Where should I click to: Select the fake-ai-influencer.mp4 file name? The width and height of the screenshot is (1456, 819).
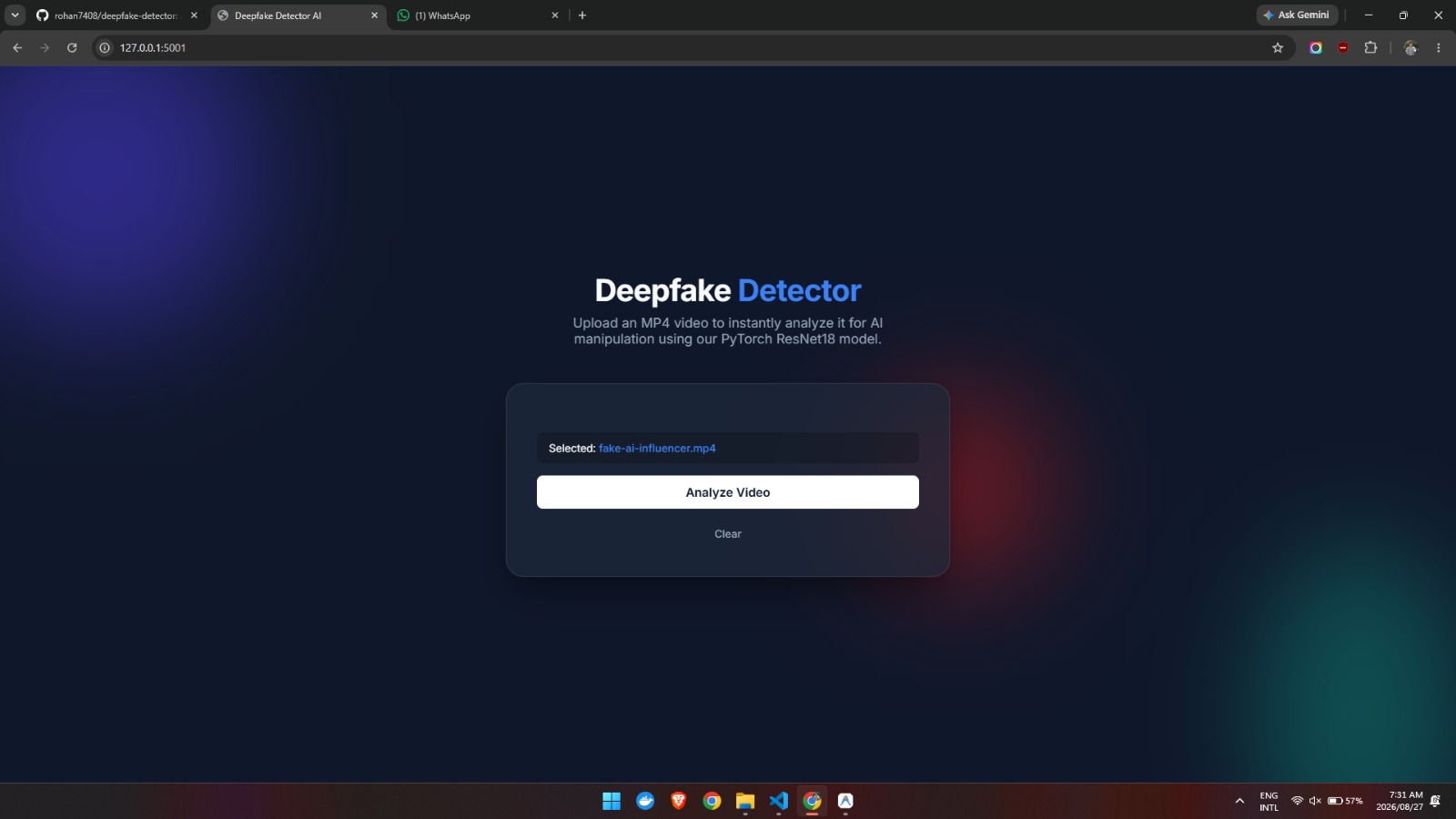(x=657, y=449)
